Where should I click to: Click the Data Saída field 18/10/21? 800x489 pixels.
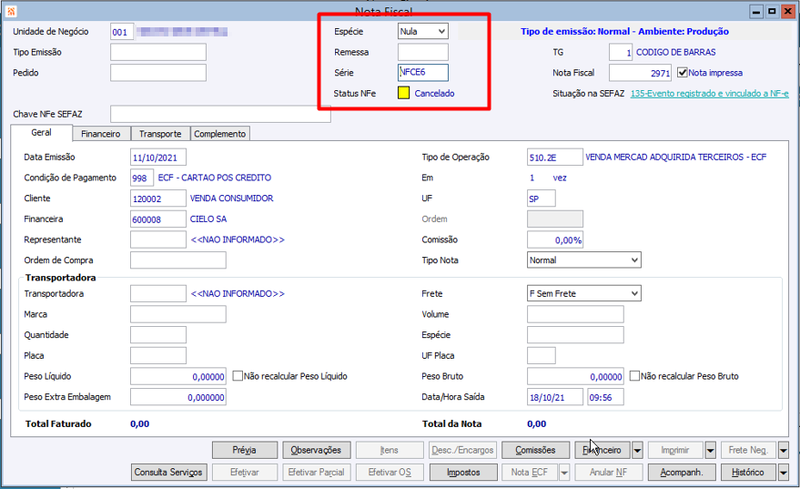pos(555,397)
